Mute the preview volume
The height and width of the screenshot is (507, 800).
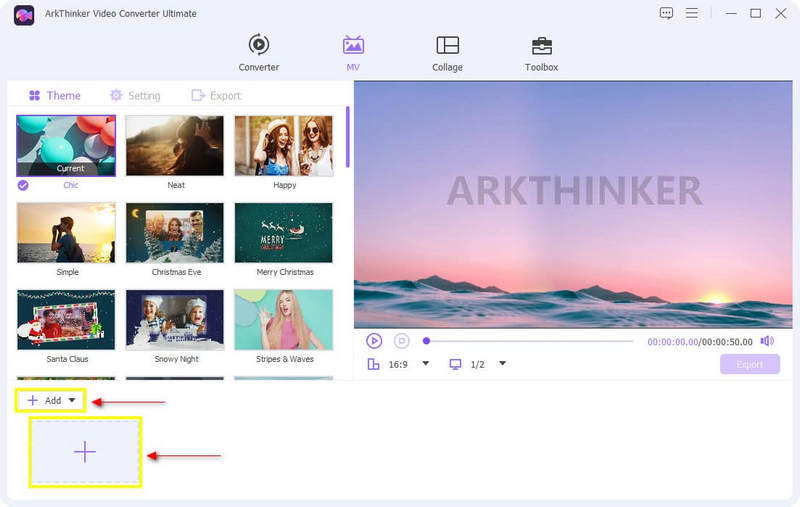pyautogui.click(x=767, y=341)
